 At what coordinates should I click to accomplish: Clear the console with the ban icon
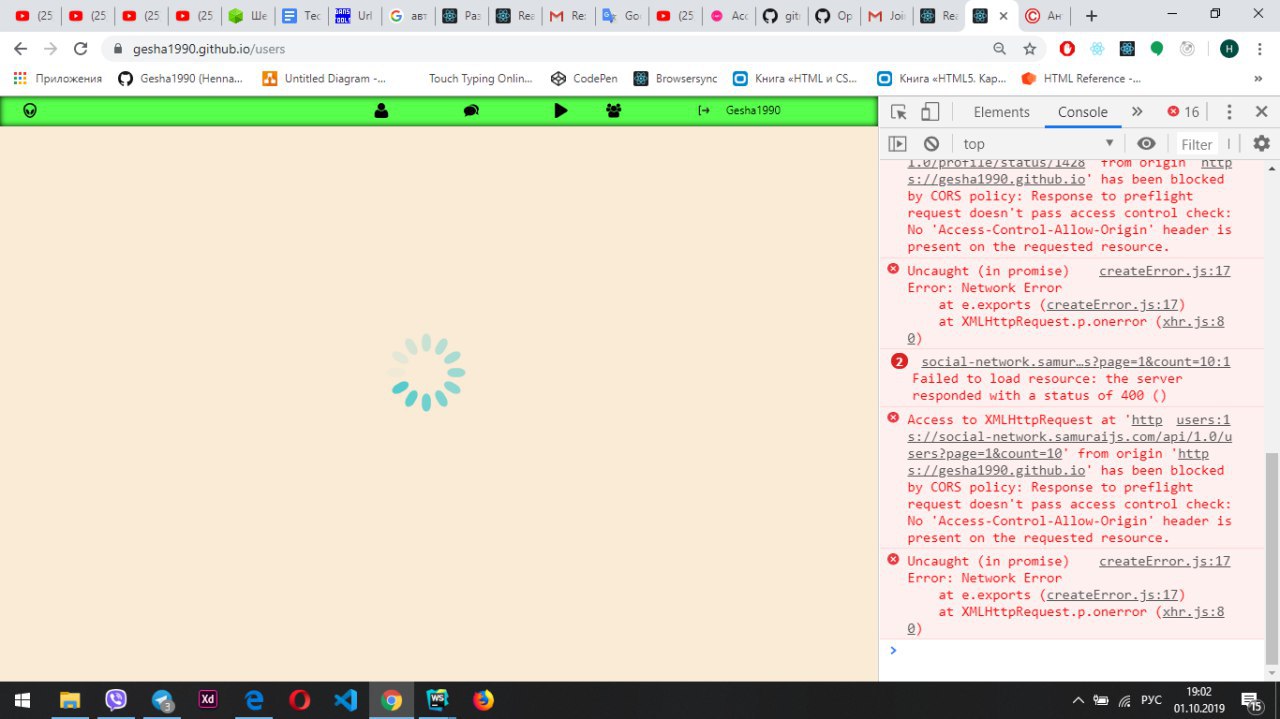[x=931, y=144]
